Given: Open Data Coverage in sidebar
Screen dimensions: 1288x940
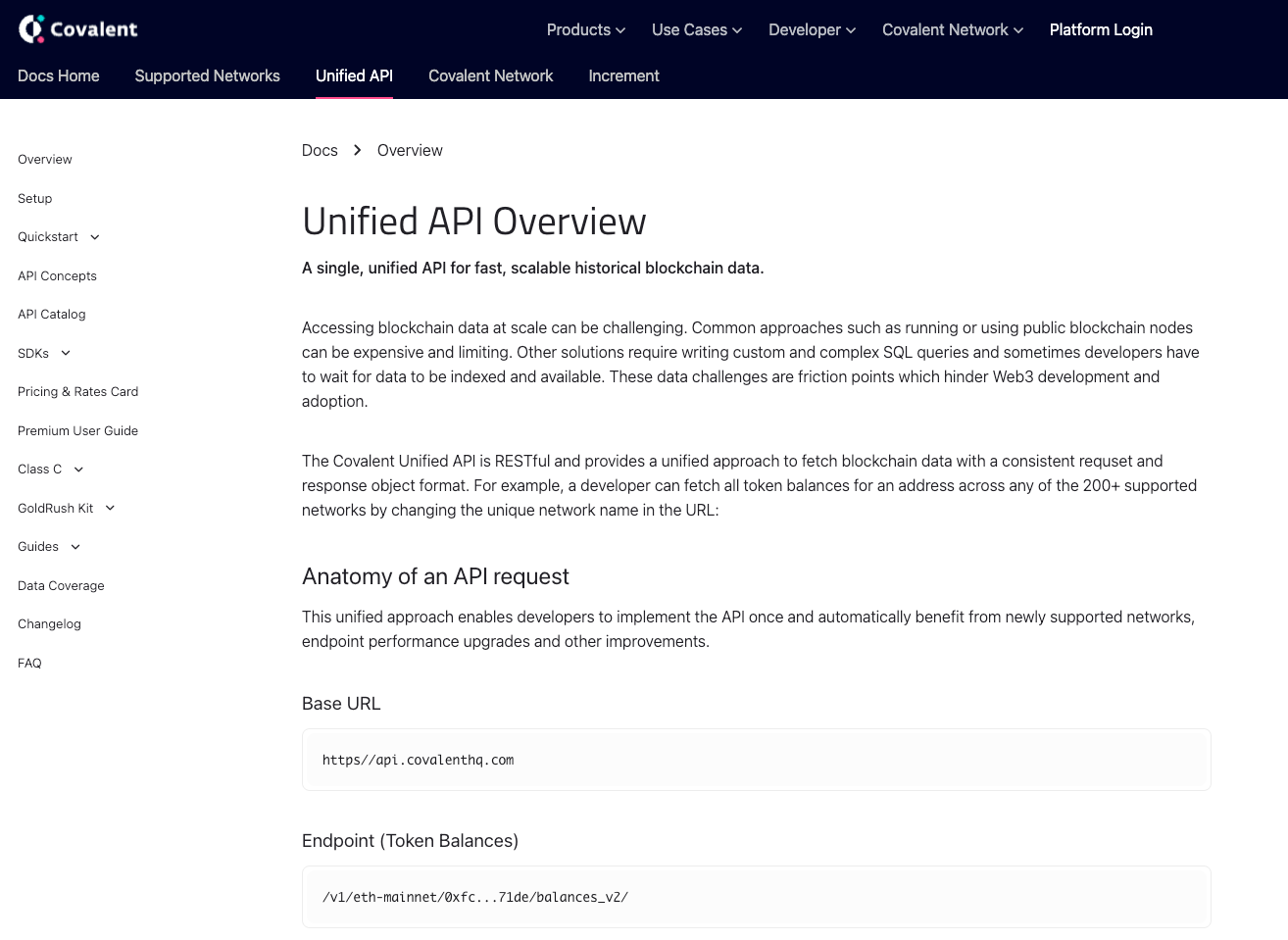Looking at the screenshot, I should 61,585.
